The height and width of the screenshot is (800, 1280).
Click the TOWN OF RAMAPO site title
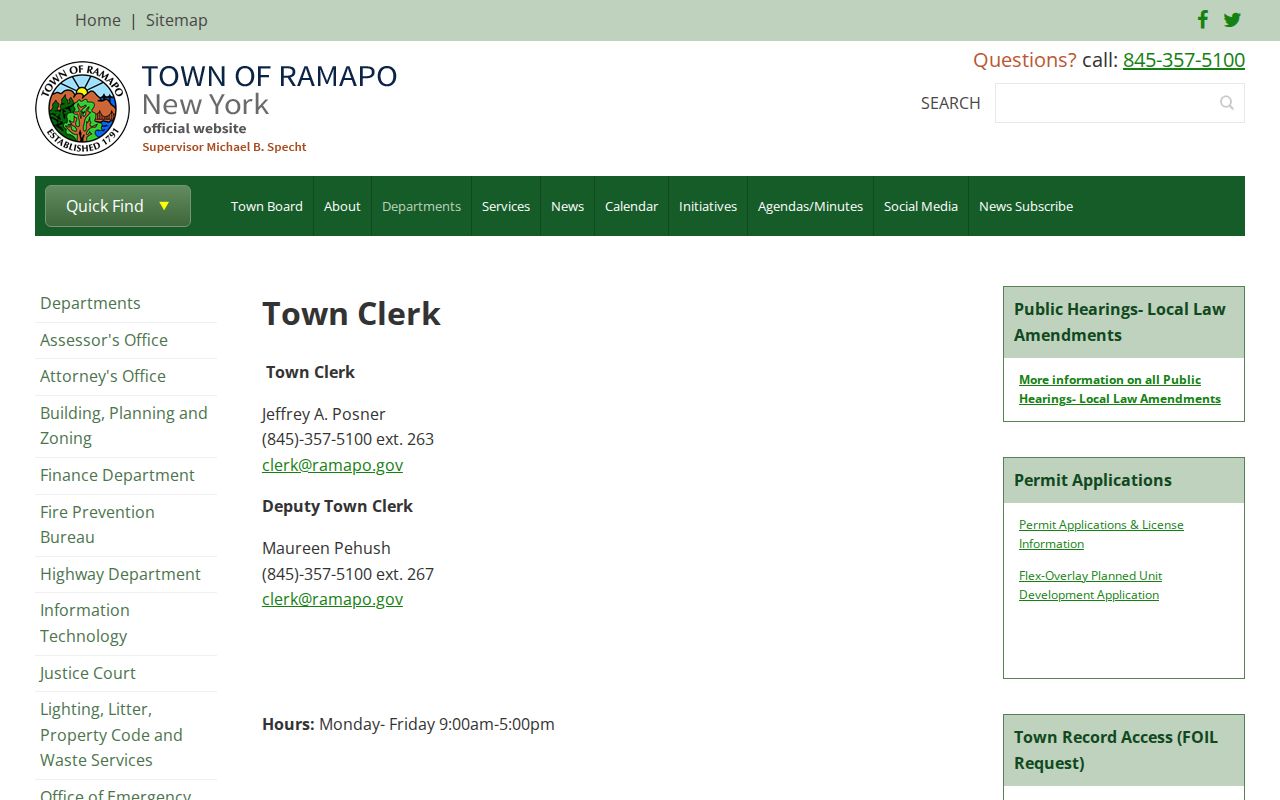point(269,76)
